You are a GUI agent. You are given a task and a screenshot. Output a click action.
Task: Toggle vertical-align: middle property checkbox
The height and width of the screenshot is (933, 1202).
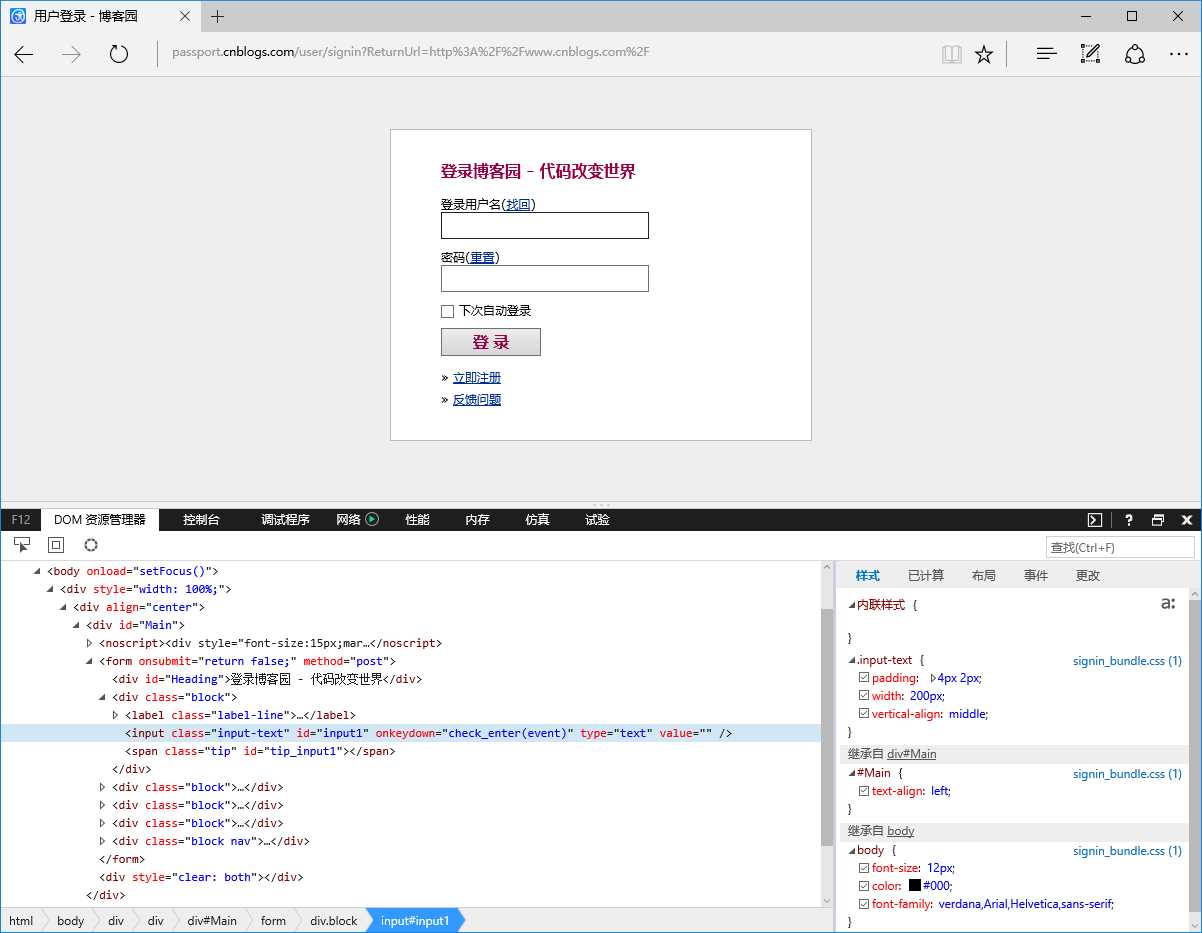click(x=864, y=714)
